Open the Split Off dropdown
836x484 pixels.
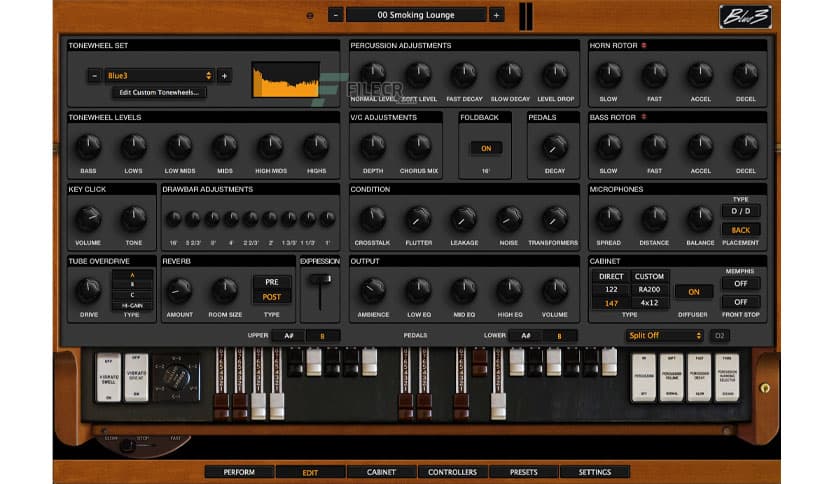(x=664, y=335)
